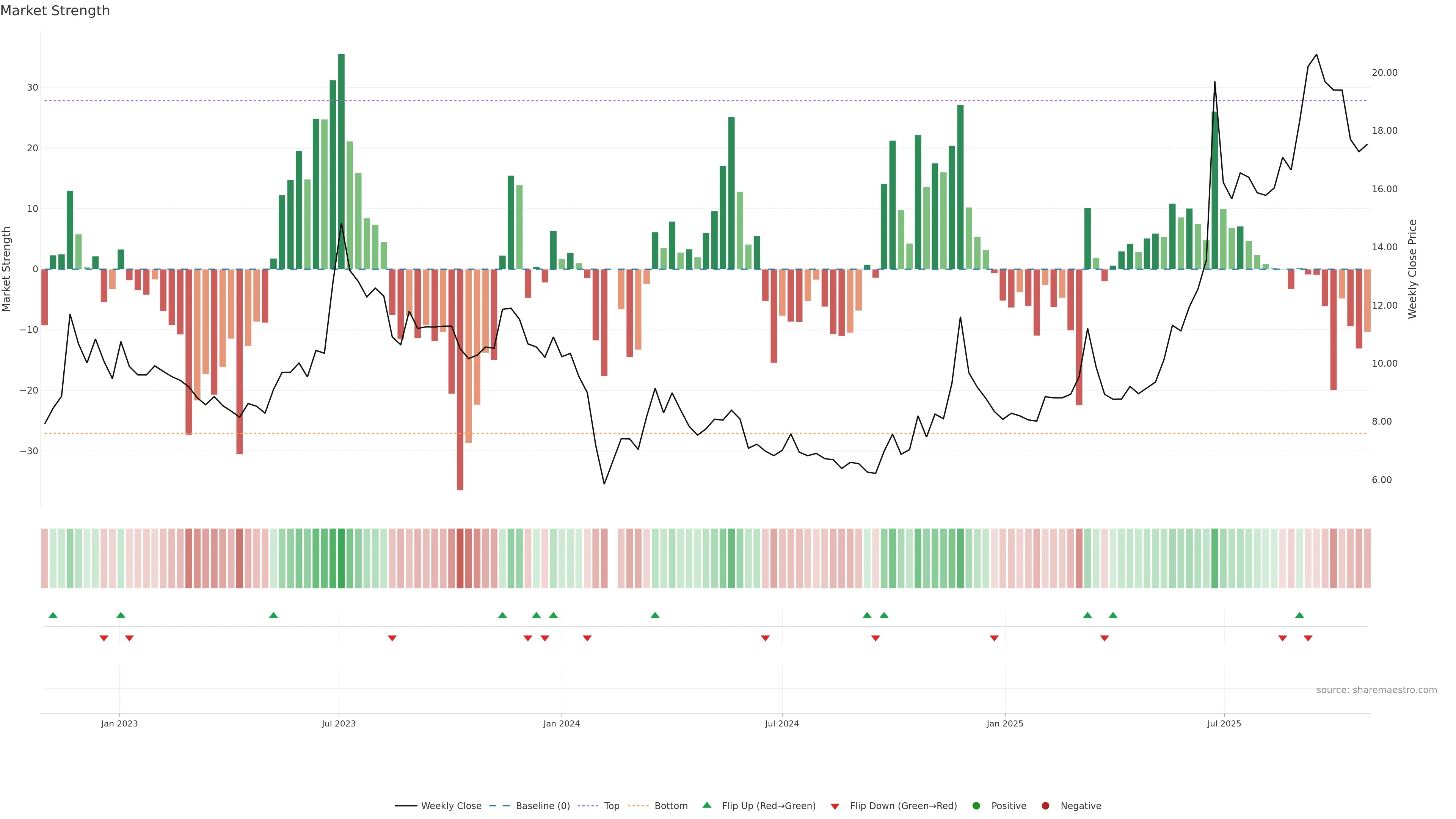
Task: Click the 20.00 Weekly Close Price tick
Action: coord(1384,72)
